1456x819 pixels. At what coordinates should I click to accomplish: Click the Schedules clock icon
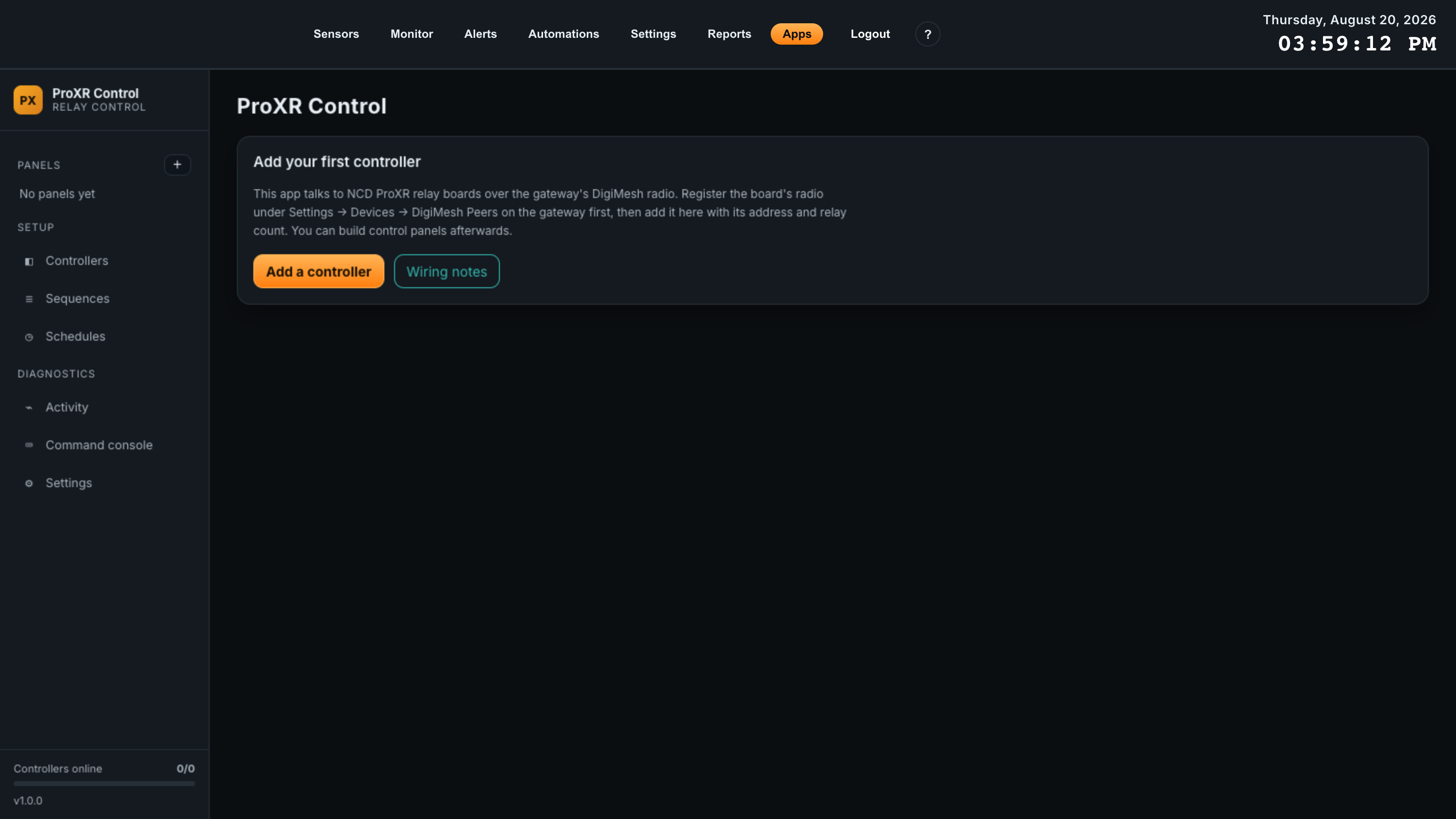(29, 337)
